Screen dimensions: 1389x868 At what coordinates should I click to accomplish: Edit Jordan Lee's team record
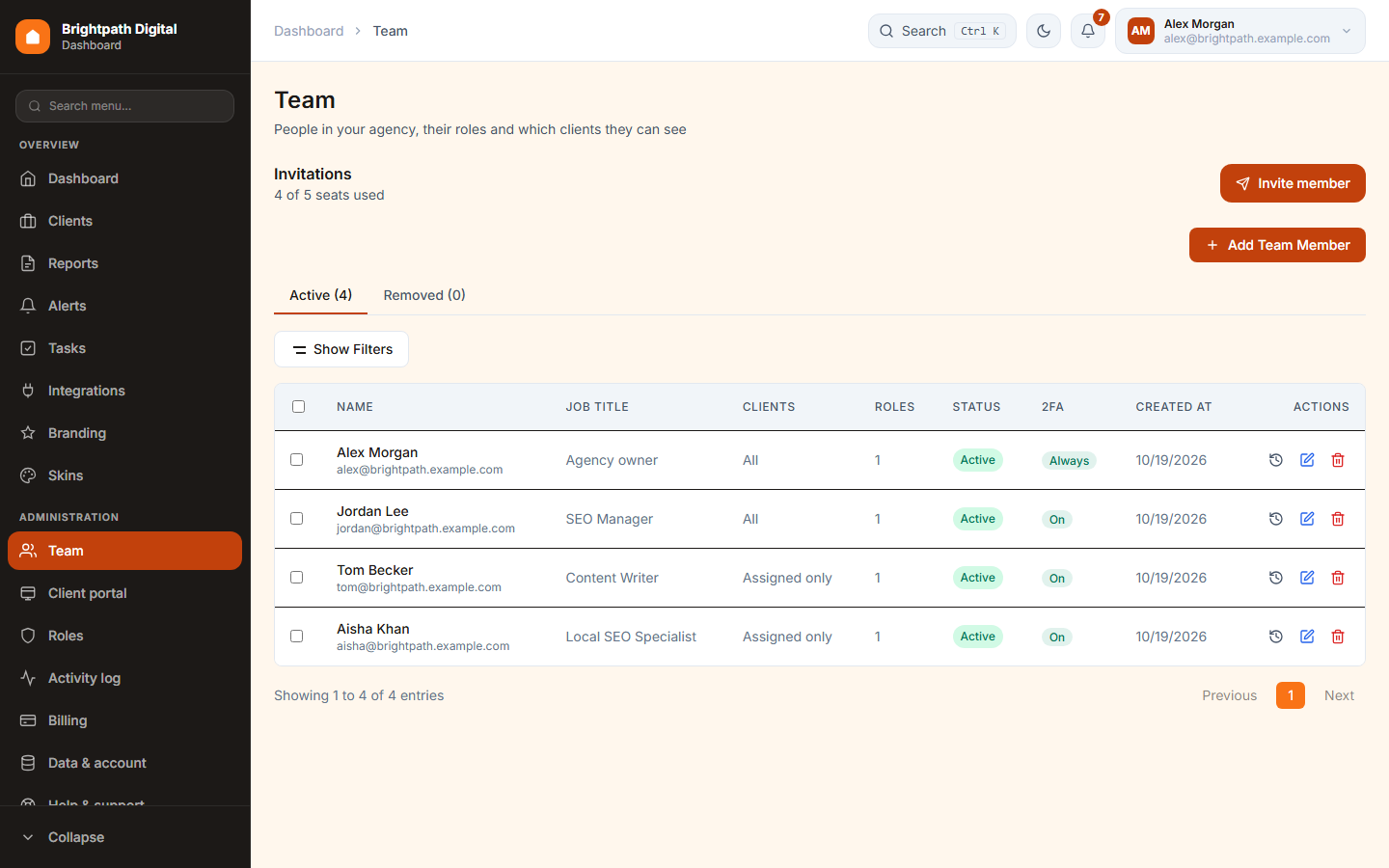click(x=1307, y=519)
